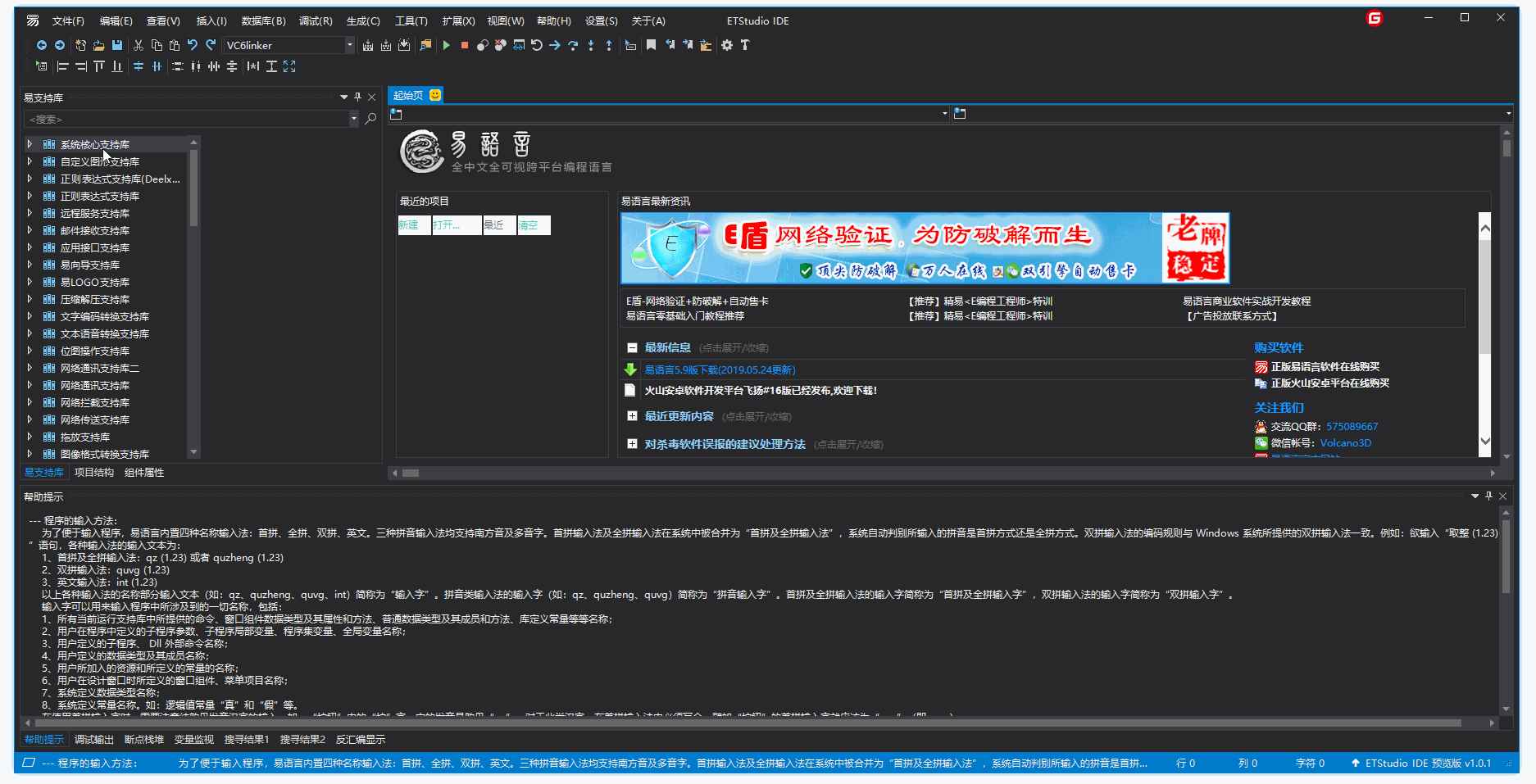Pin the 帮助提示 panel
1536x784 pixels.
(1488, 496)
